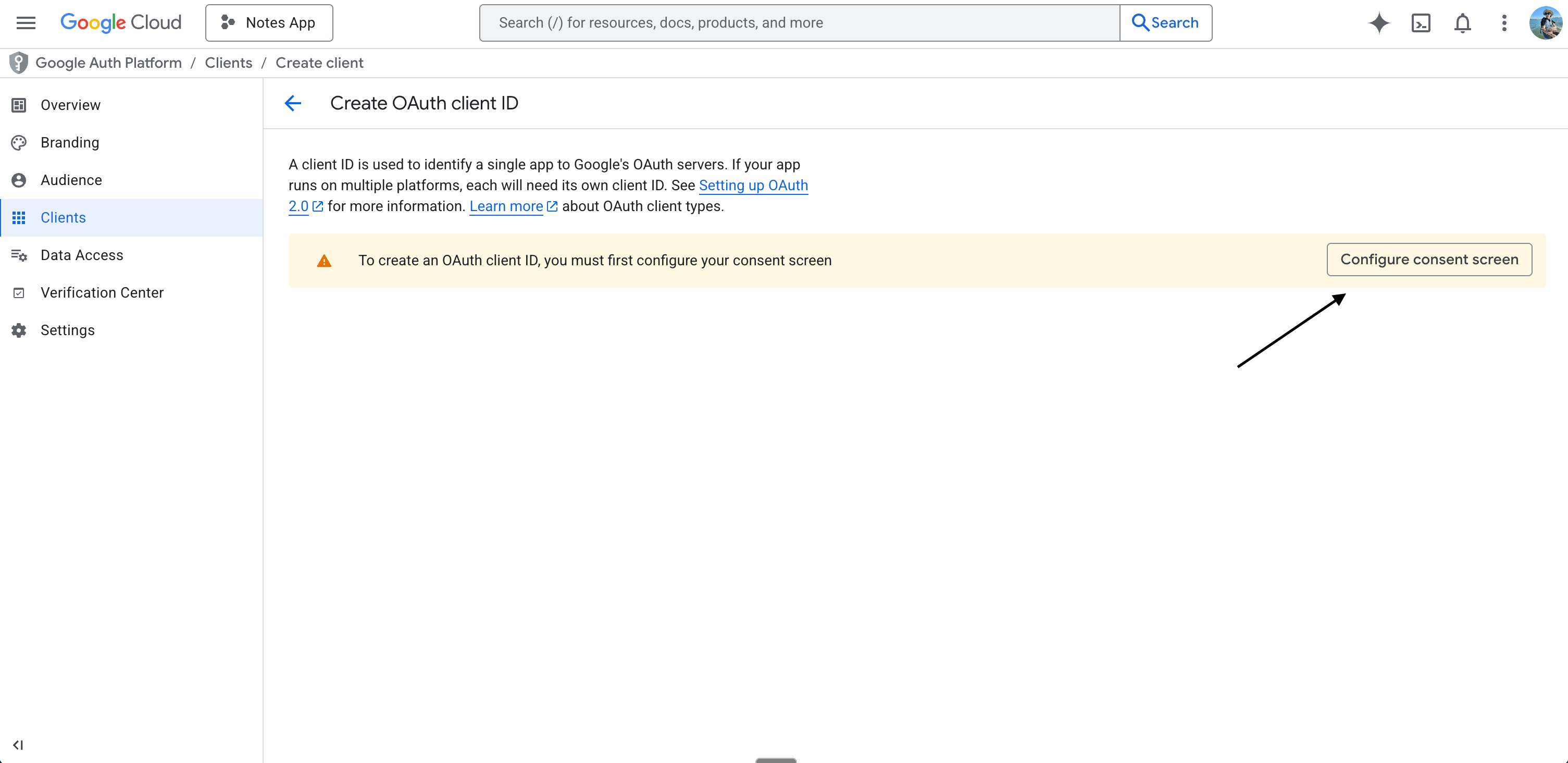Image resolution: width=1568 pixels, height=763 pixels.
Task: Click the Branding palette icon
Action: [x=19, y=142]
